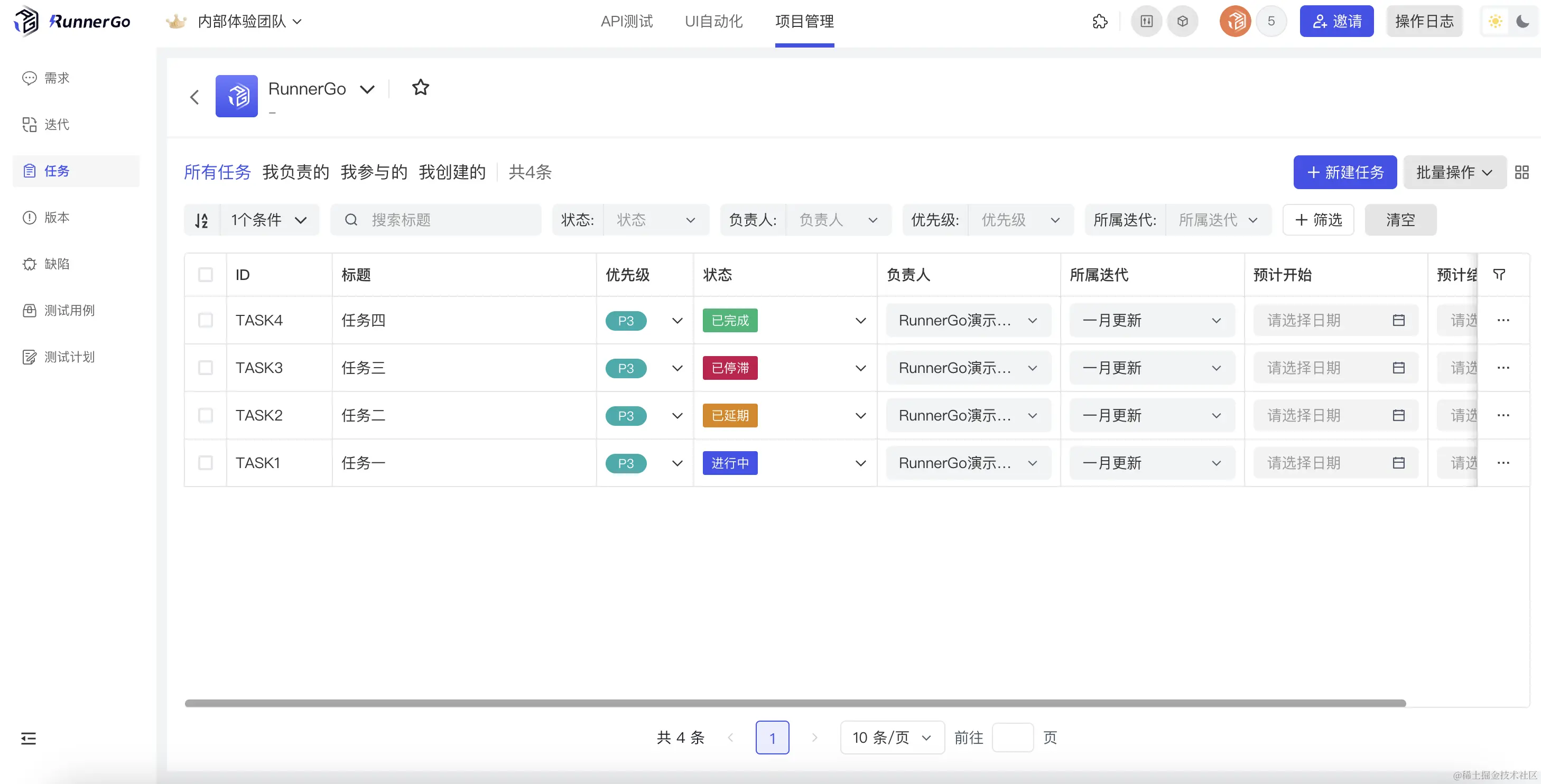Click the back arrow next to project logo
Viewport: 1541px width, 784px height.
(194, 97)
